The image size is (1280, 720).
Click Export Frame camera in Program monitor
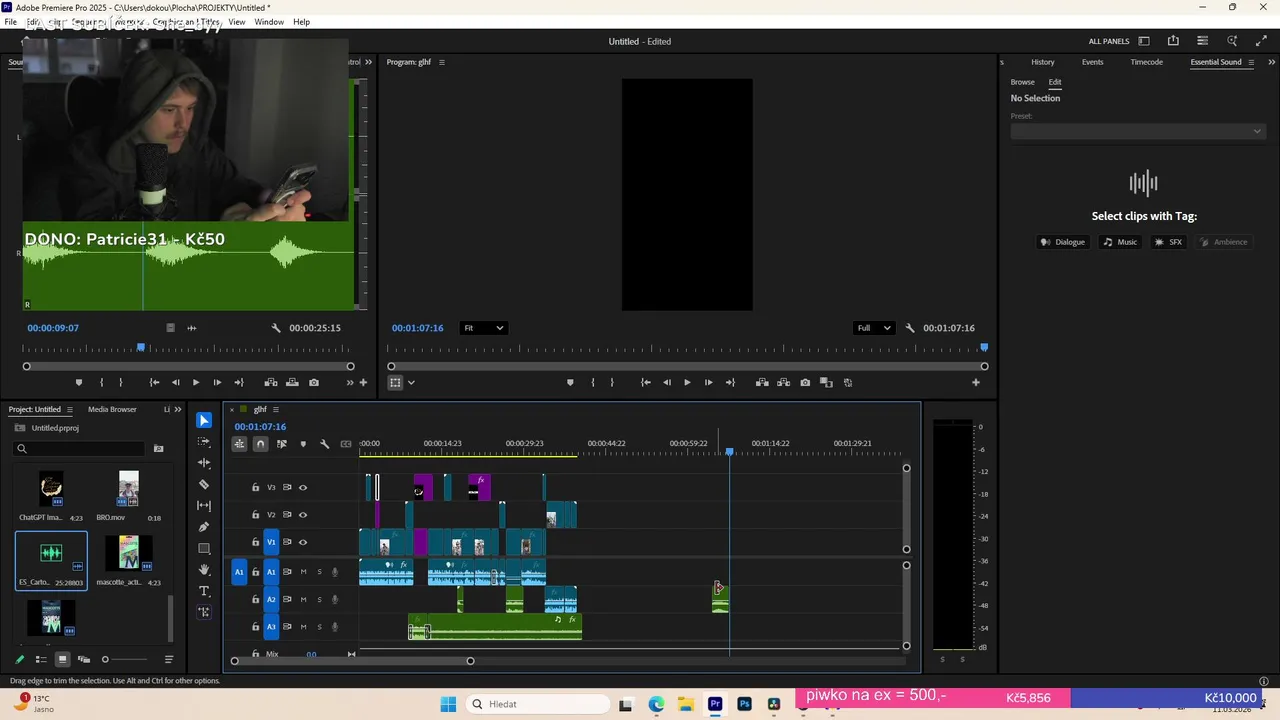coord(805,382)
